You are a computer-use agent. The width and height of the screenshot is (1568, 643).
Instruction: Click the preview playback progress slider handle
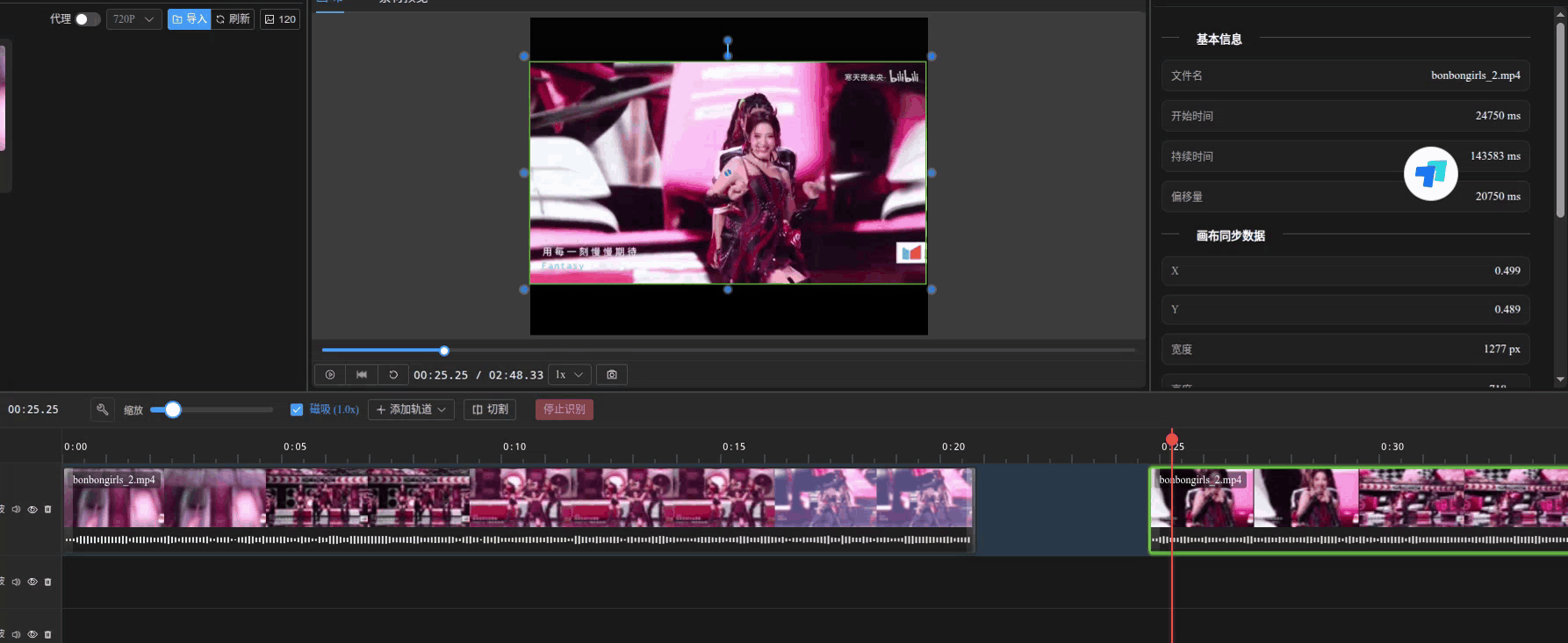tap(444, 350)
